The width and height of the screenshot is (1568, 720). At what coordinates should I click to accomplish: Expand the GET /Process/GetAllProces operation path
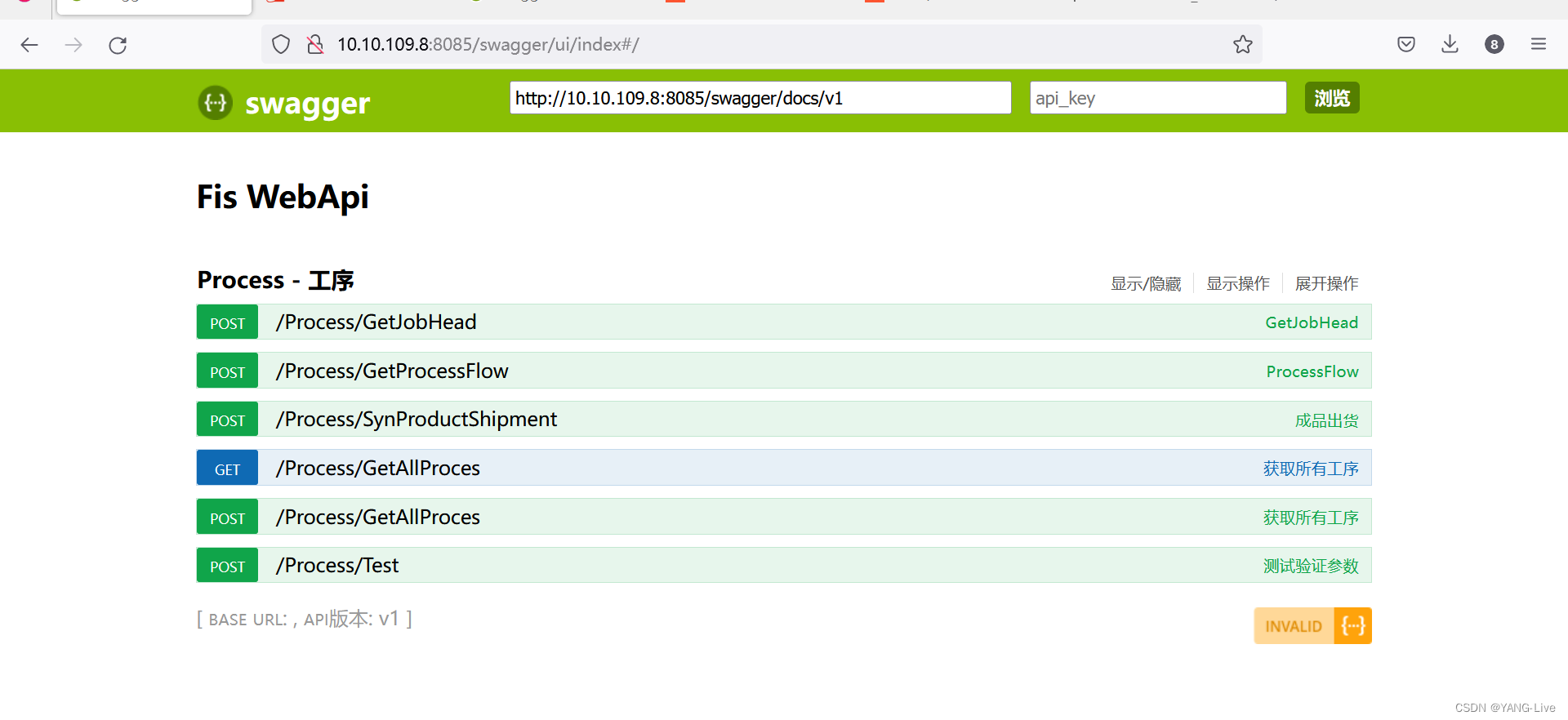tap(378, 469)
